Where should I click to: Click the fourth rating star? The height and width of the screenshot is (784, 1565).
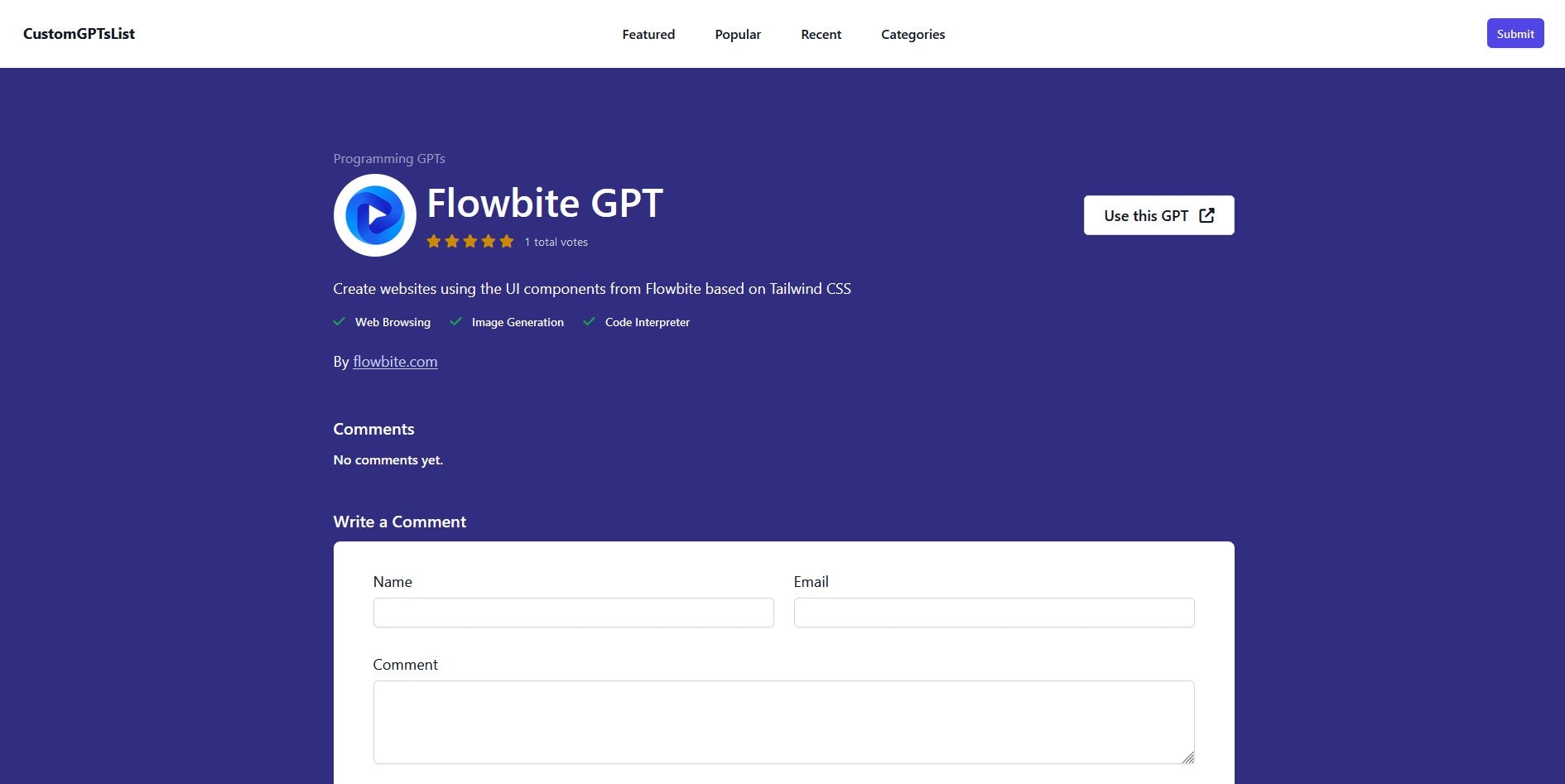coord(489,242)
